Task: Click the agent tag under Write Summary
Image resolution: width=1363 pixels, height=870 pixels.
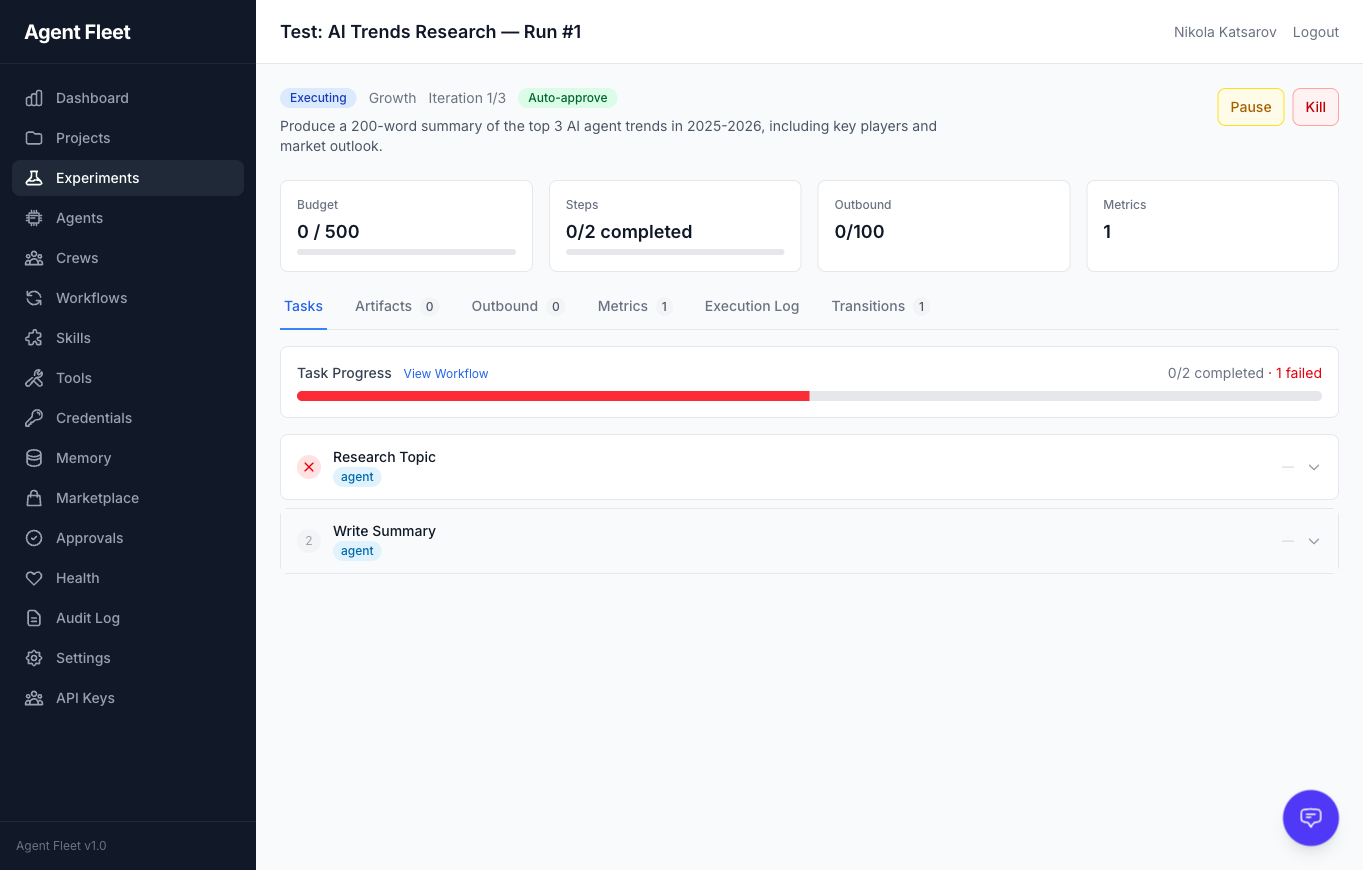Action: coord(357,551)
